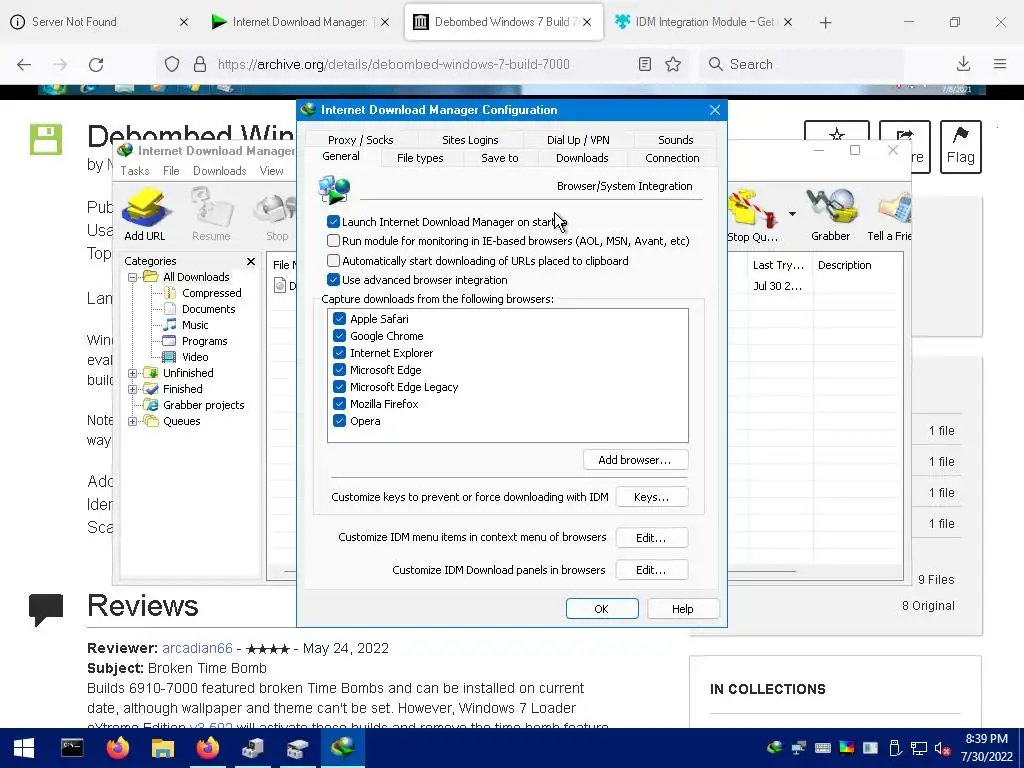Viewport: 1024px width, 768px height.
Task: Click Help button in Configuration dialog
Action: point(683,609)
